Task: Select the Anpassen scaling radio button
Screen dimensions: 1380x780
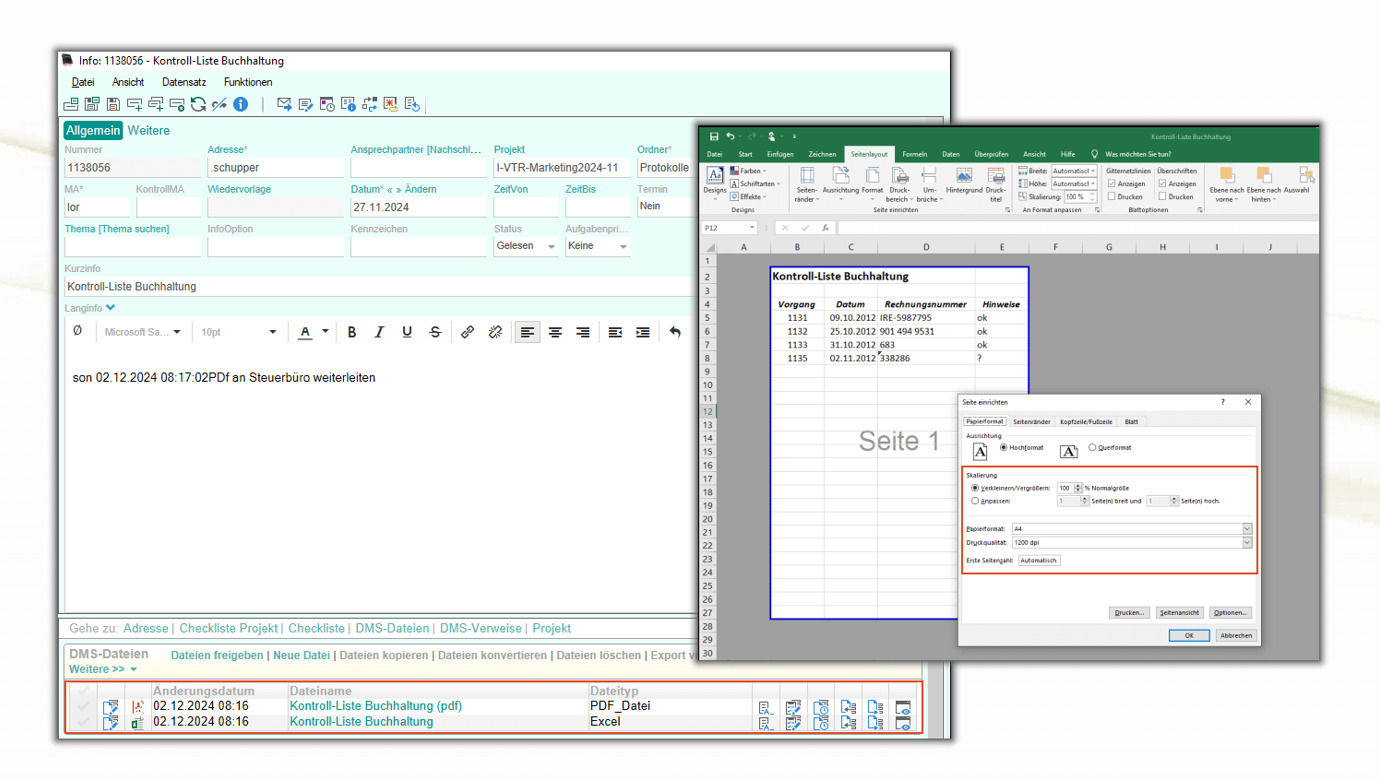Action: coord(975,501)
